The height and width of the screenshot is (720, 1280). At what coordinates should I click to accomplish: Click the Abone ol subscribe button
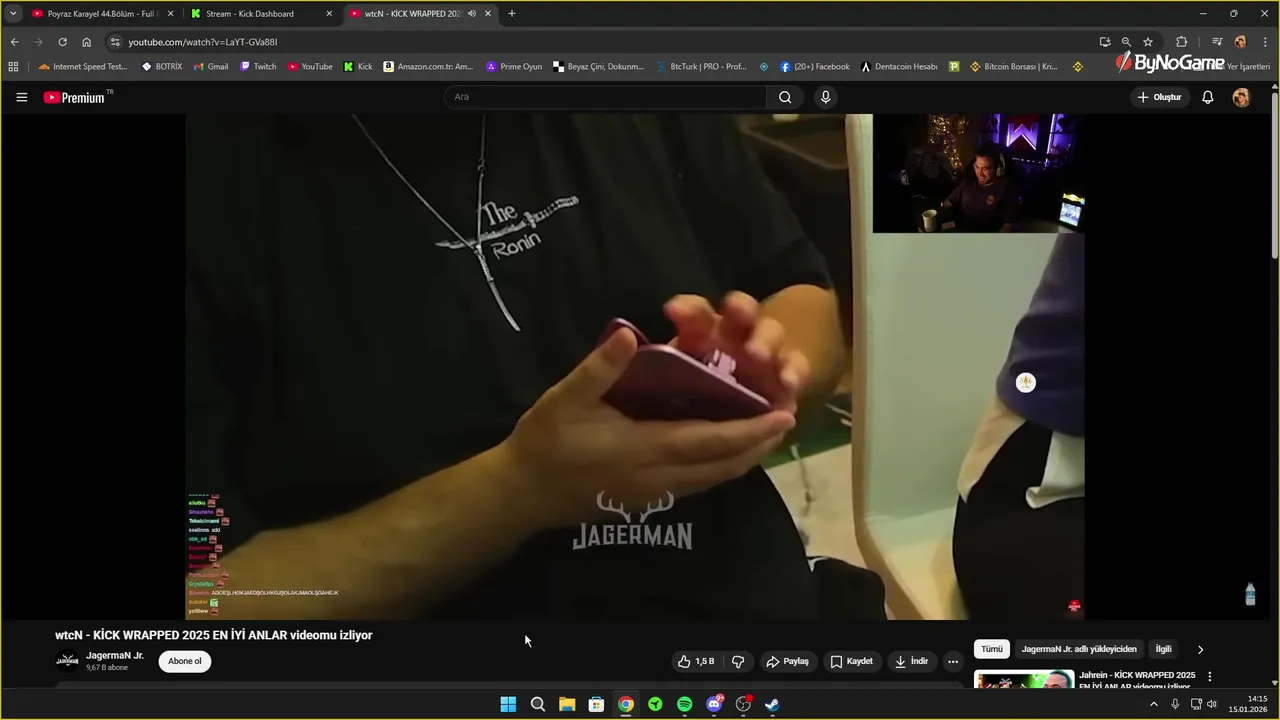[x=185, y=661]
